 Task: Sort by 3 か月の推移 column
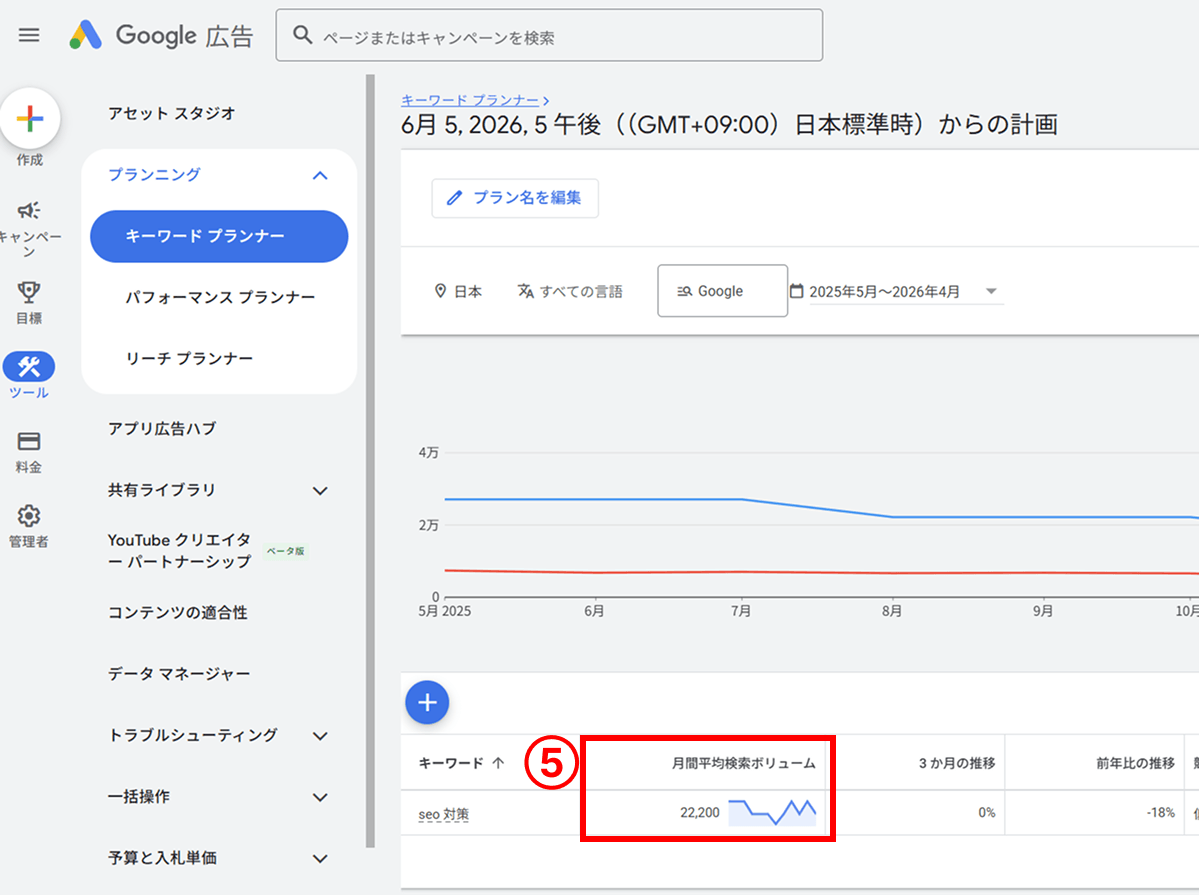[957, 763]
